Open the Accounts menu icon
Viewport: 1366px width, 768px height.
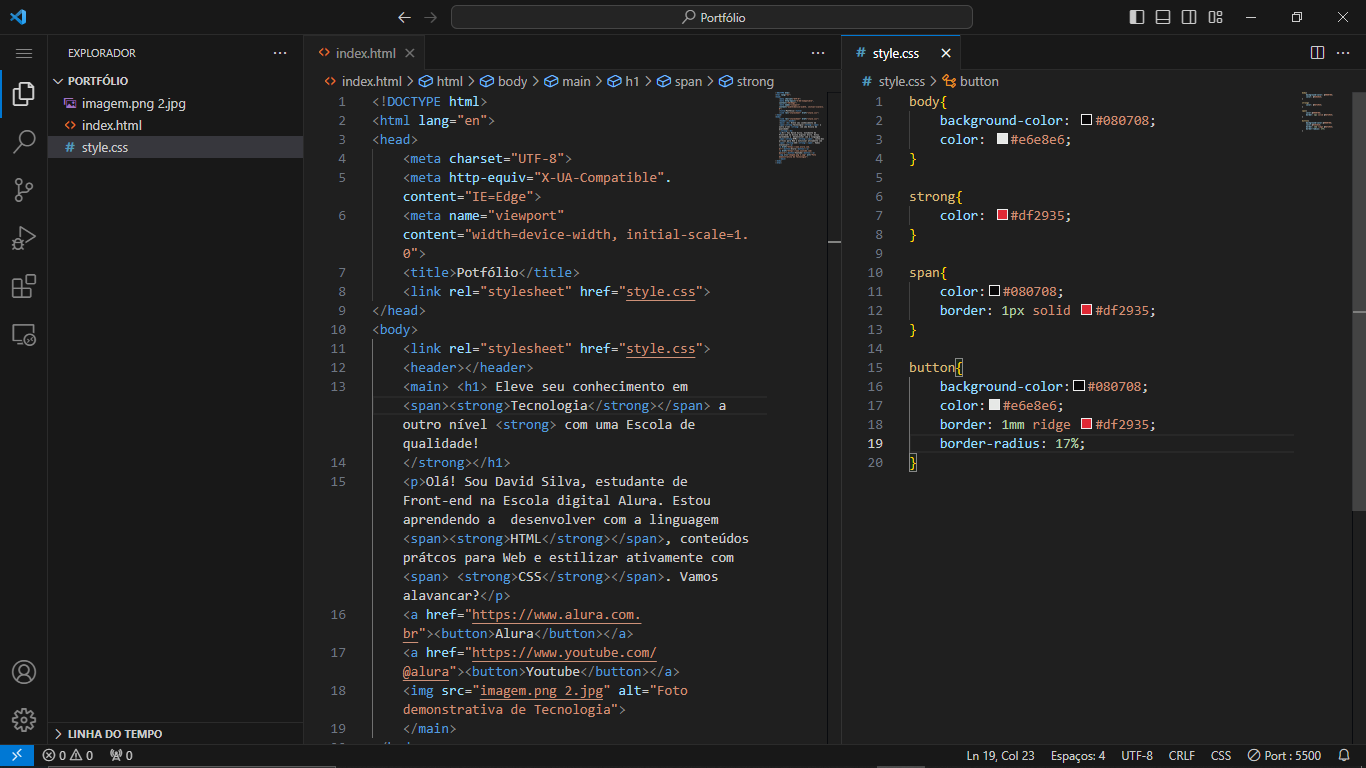pos(24,672)
